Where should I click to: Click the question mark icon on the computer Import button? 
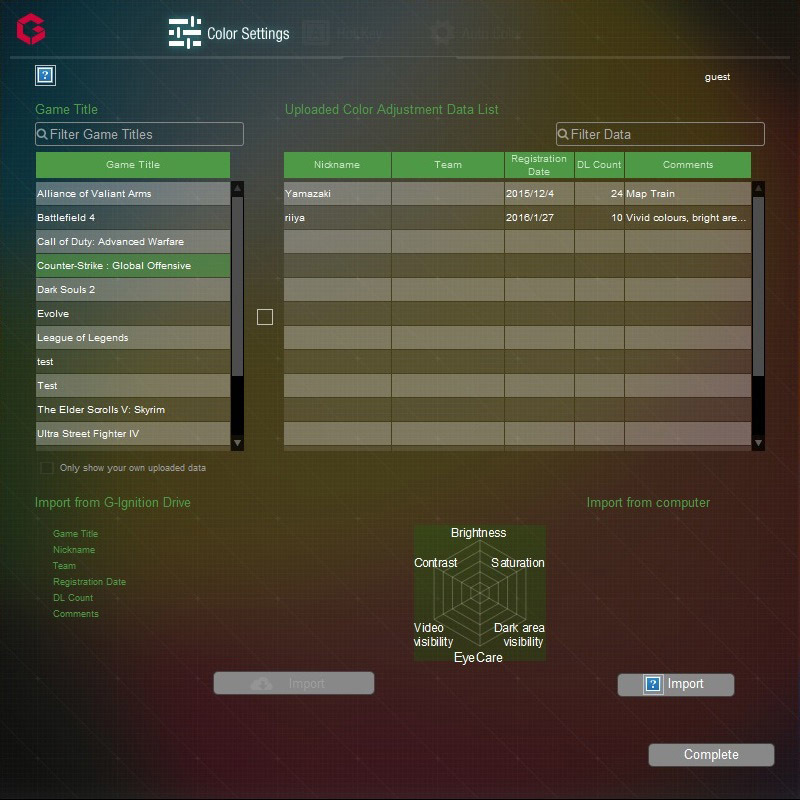pos(653,684)
